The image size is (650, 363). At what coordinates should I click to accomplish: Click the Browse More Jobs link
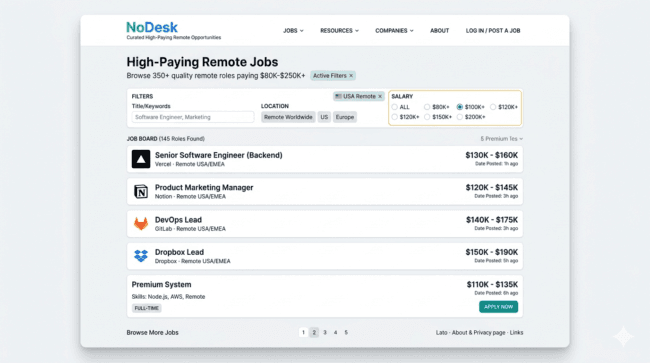153,333
